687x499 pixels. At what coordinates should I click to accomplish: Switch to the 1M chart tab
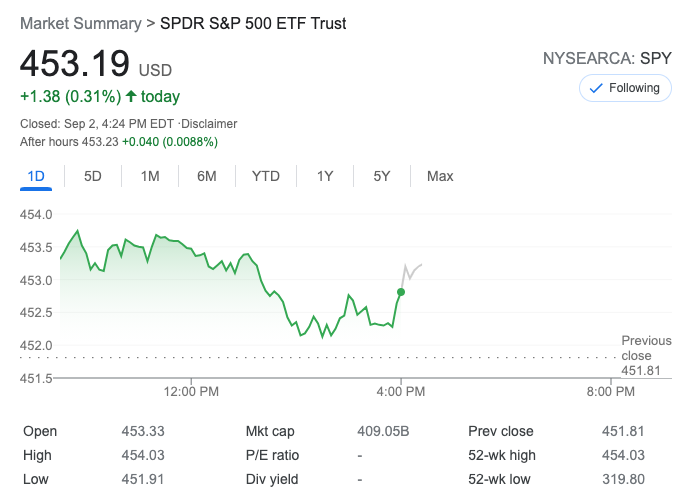150,176
